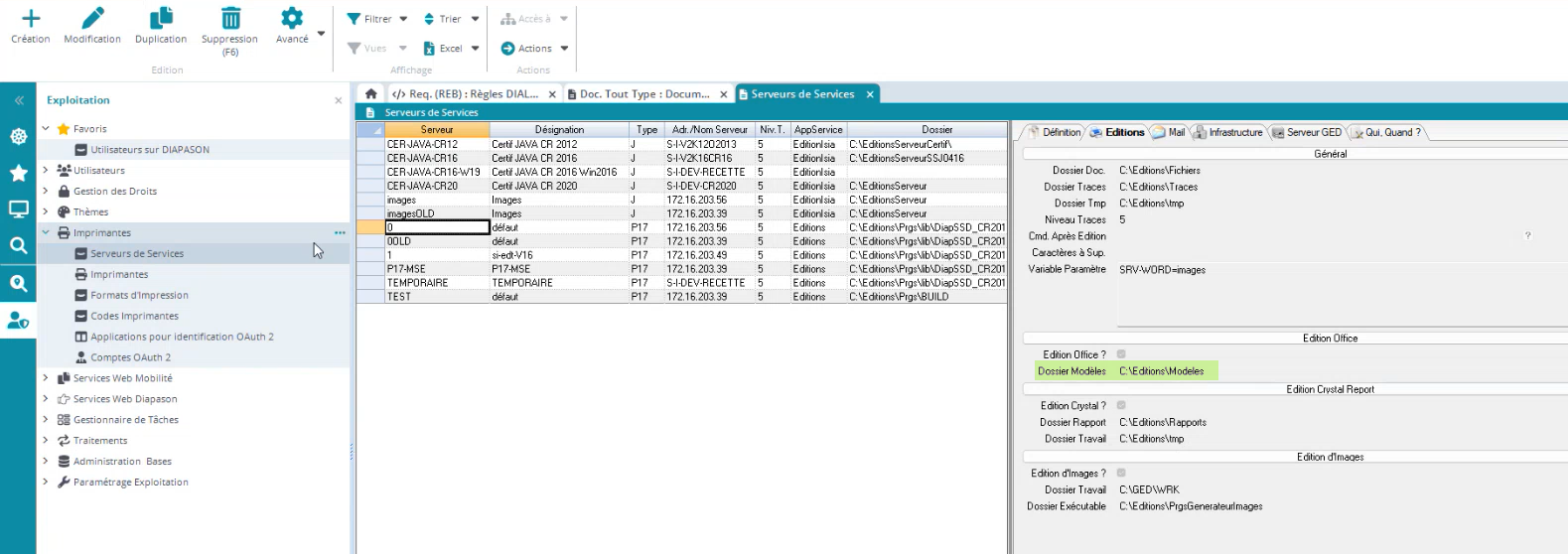The image size is (1568, 554).
Task: Open the Avancé gear tool
Action: click(292, 19)
